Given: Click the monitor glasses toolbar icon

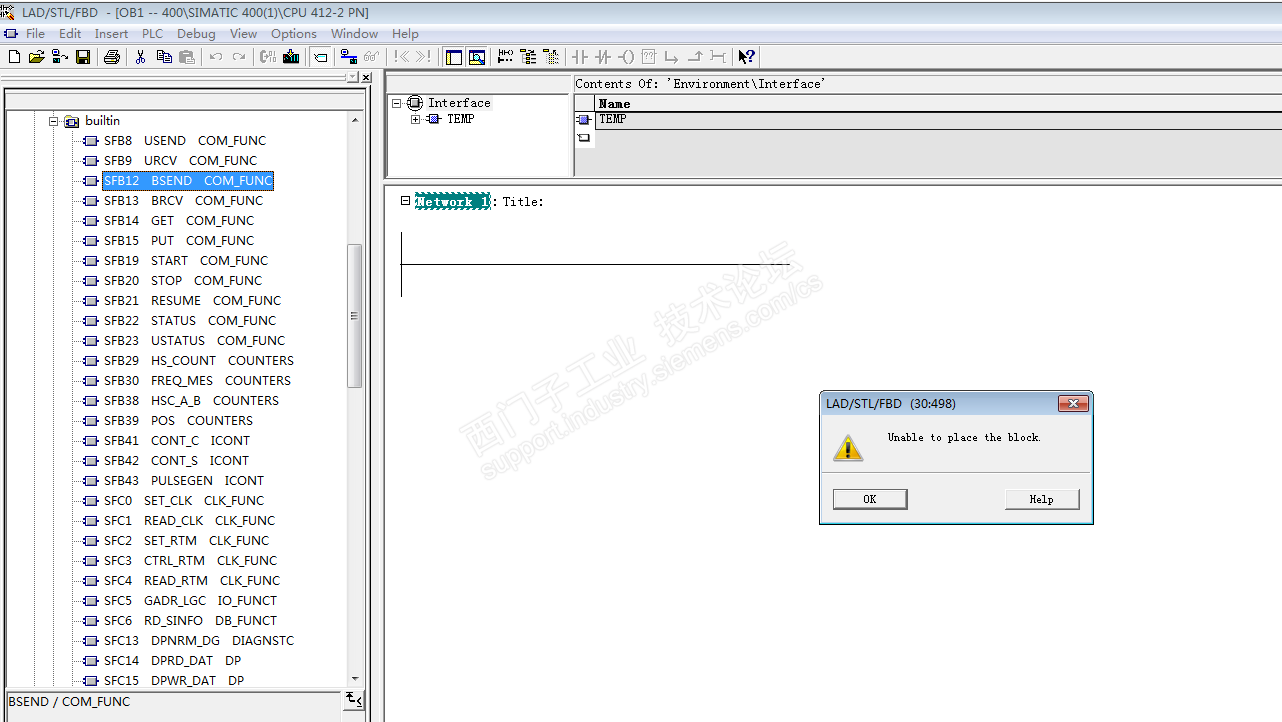Looking at the screenshot, I should click(x=371, y=57).
